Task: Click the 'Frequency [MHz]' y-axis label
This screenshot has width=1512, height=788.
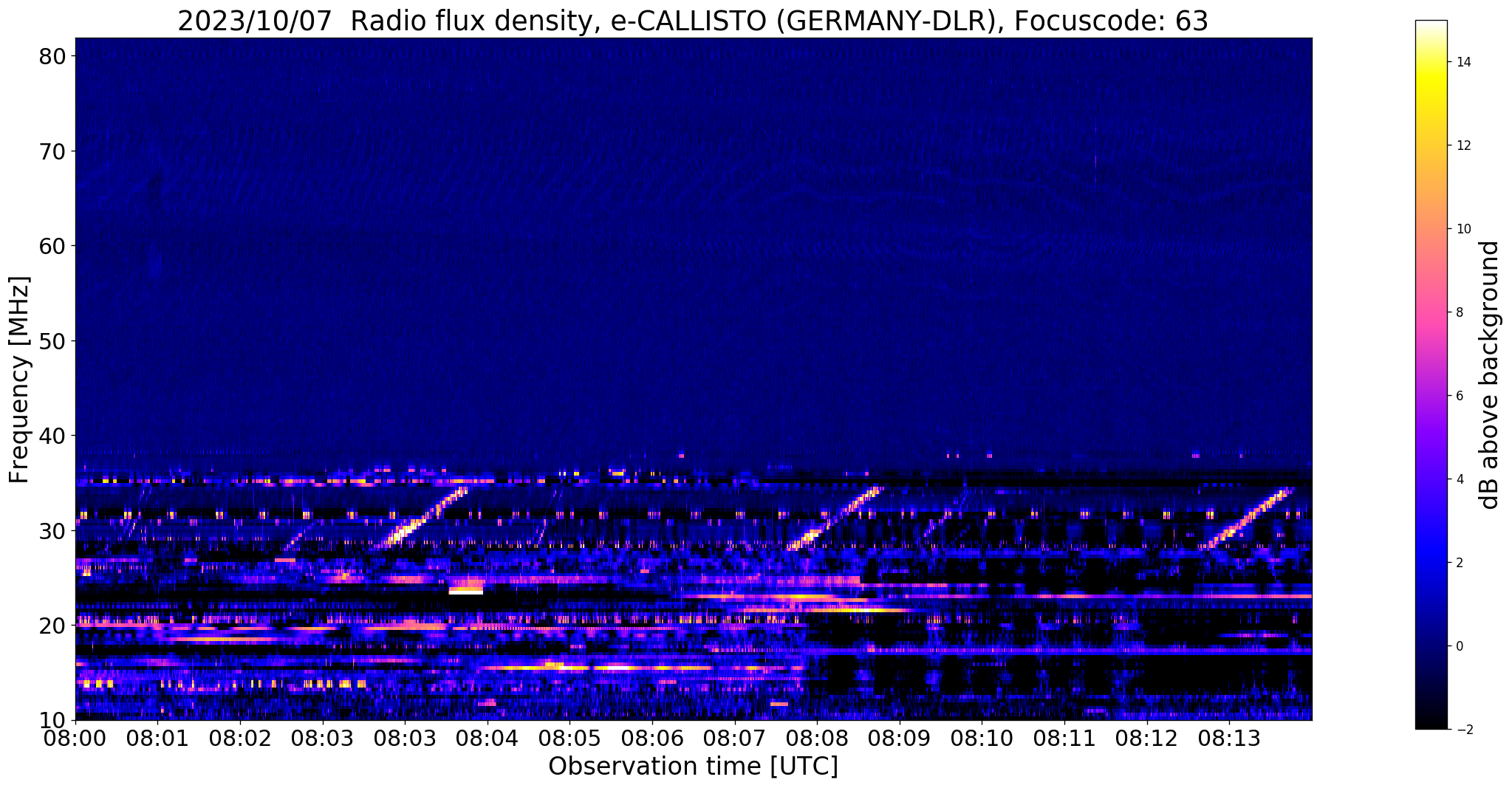Action: [x=19, y=380]
